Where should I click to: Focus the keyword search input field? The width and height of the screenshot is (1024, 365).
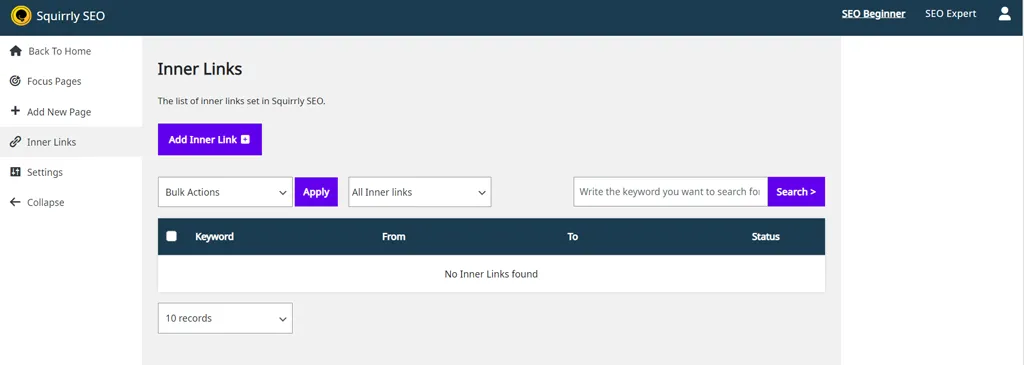pos(671,192)
